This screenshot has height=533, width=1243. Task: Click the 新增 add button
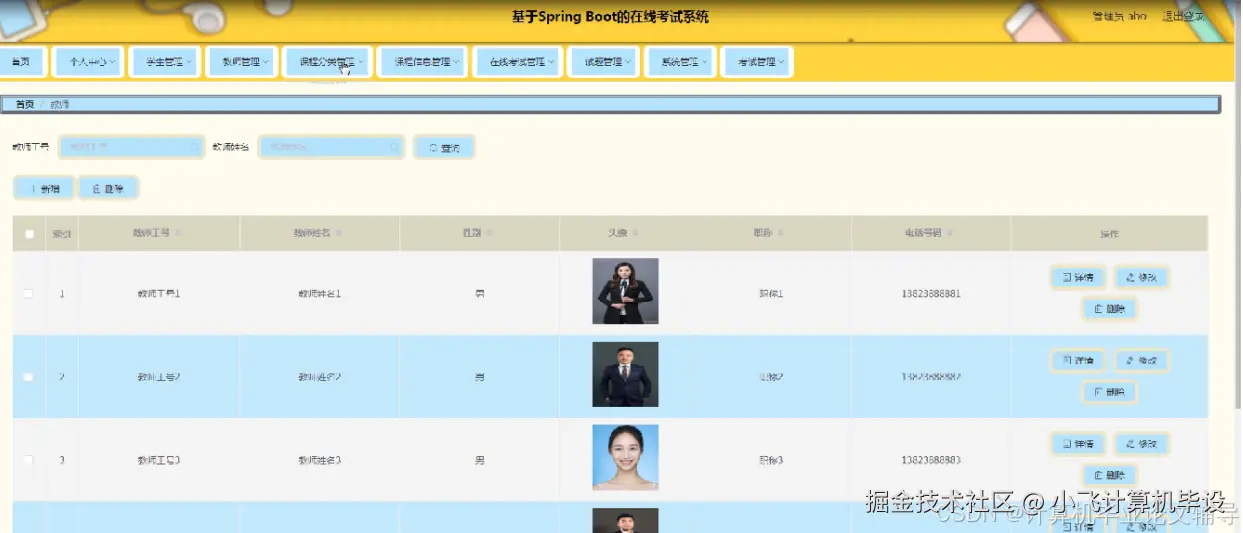43,188
